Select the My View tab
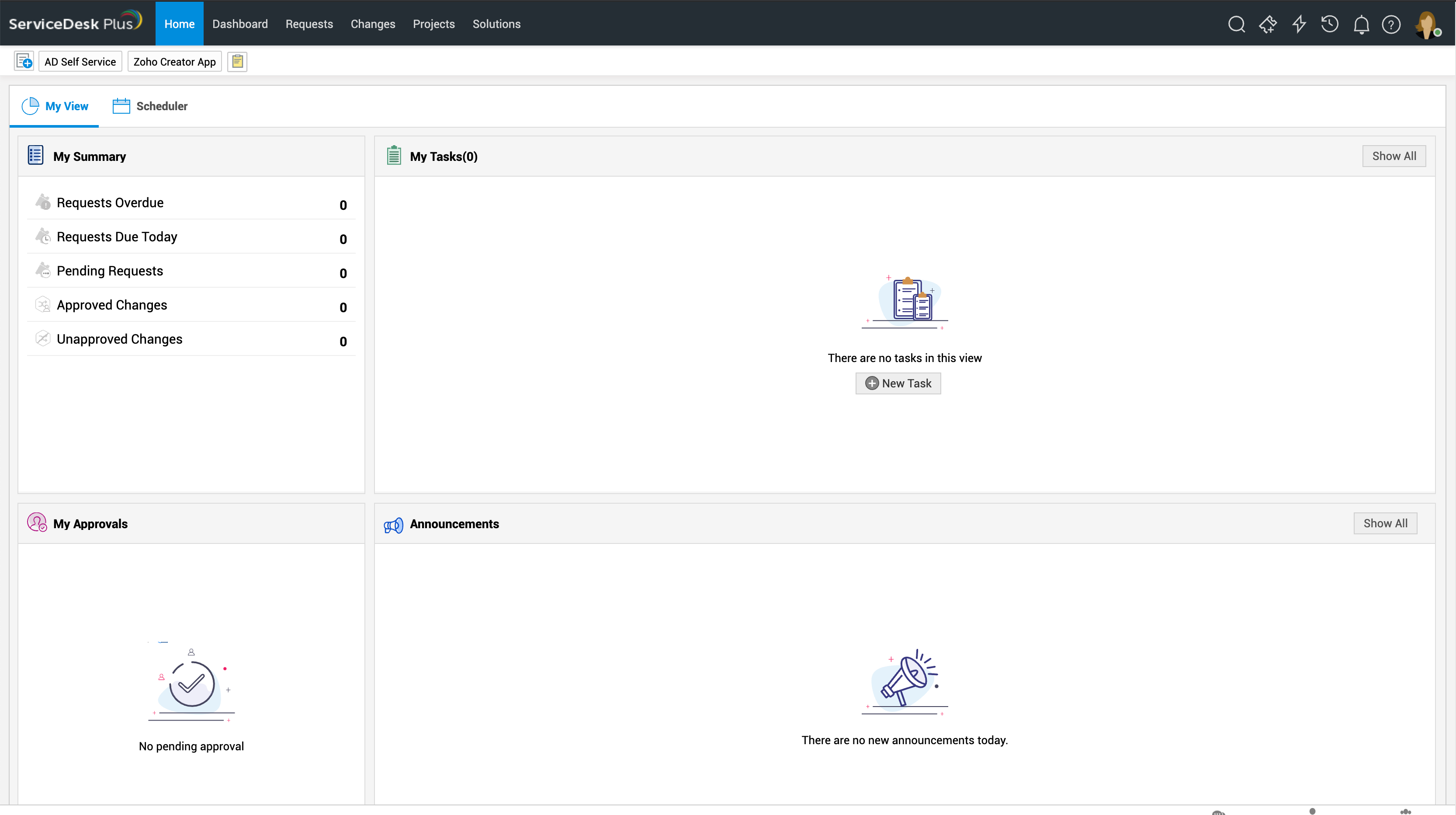The height and width of the screenshot is (815, 1456). [55, 106]
